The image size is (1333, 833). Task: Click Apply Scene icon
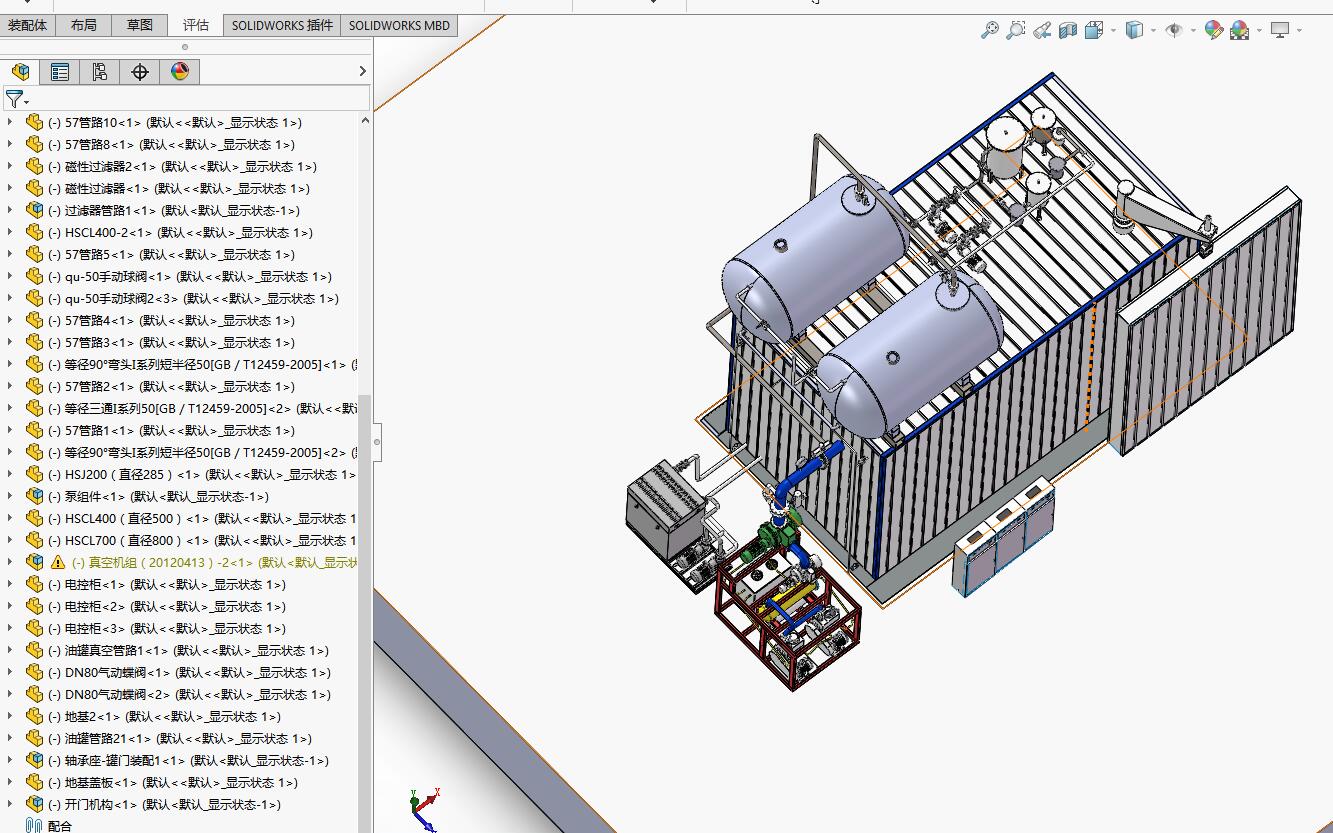[1240, 30]
